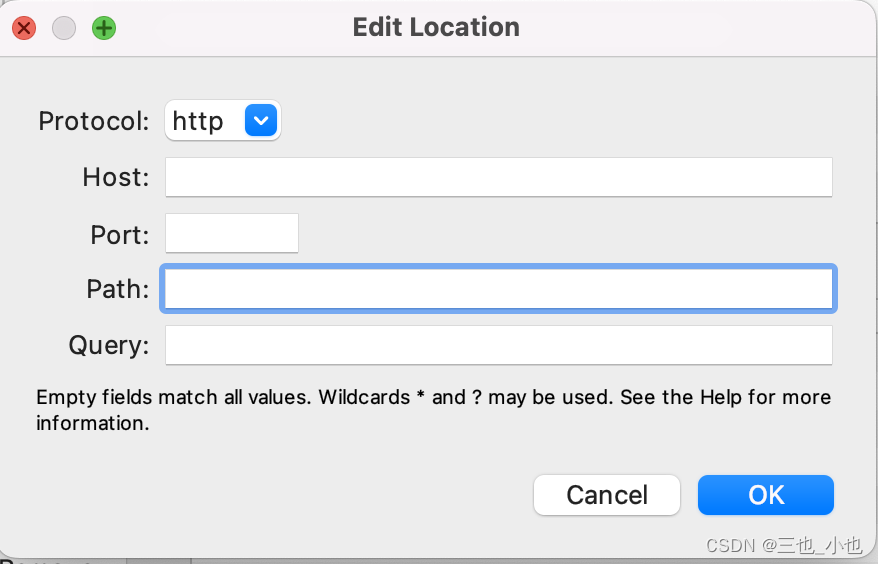
Task: Click the word Help in the hint text
Action: [721, 398]
